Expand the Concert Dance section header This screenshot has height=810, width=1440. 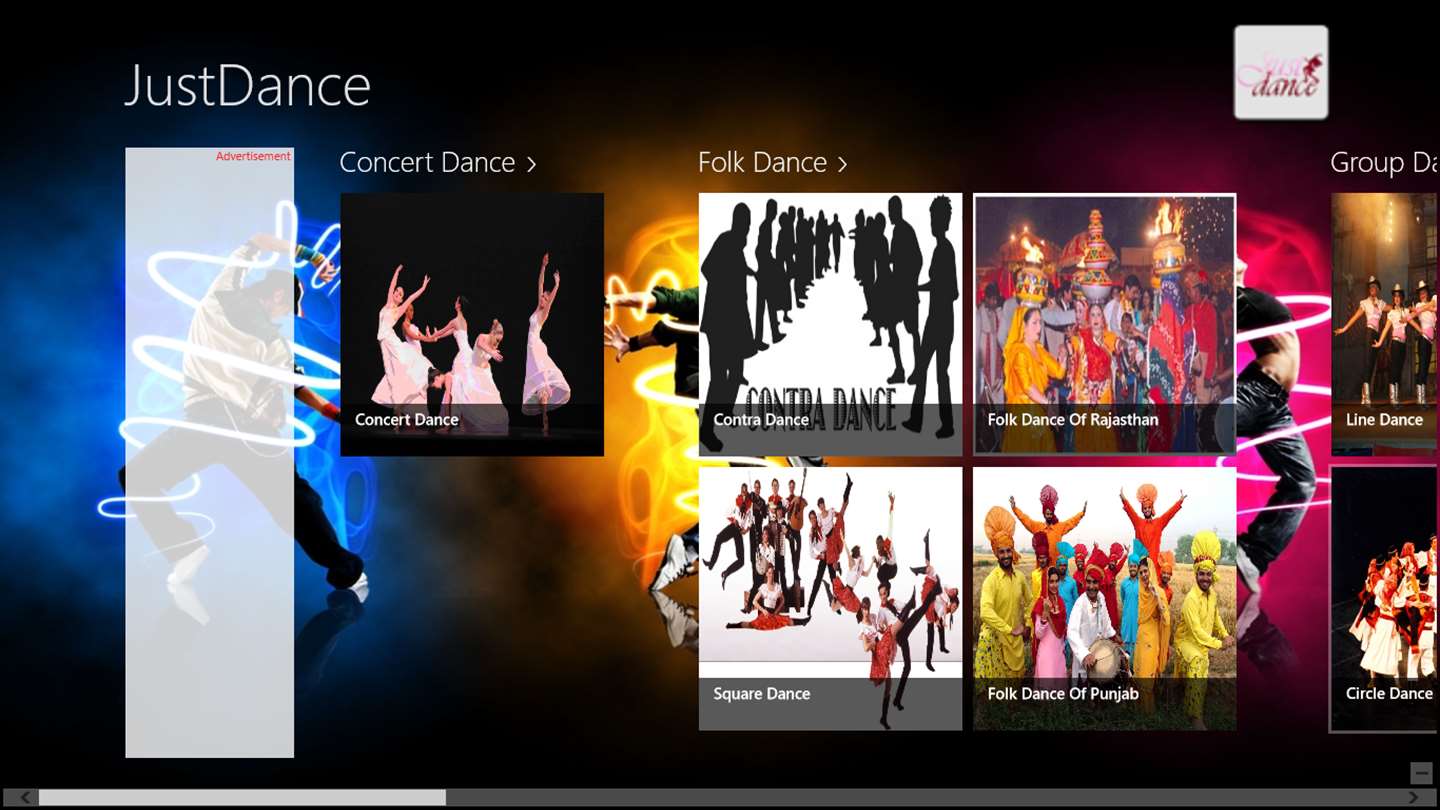click(438, 162)
